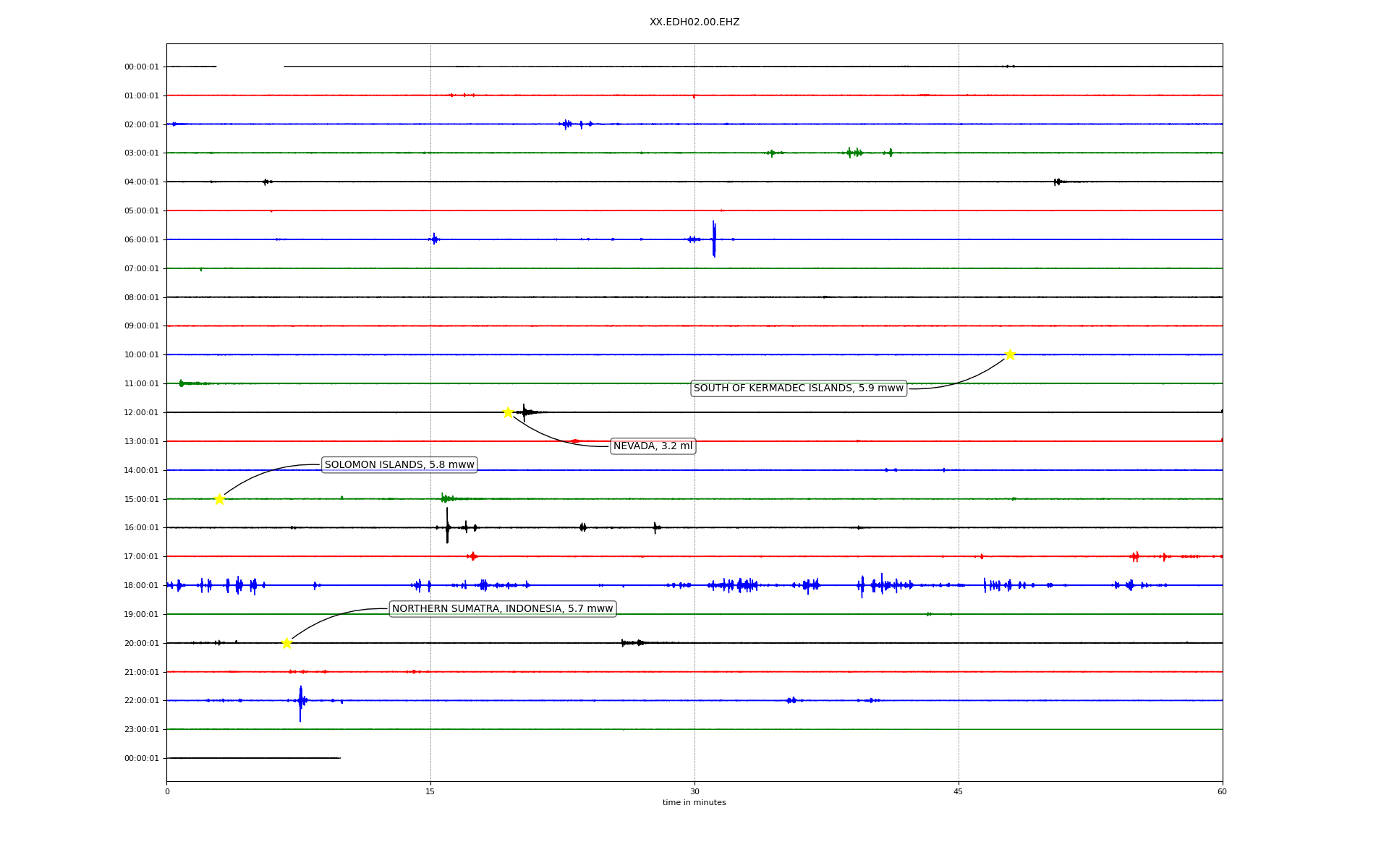1389x868 pixels.
Task: Click the NORTHERN SUMATRA, INDONESIA annotation
Action: (x=502, y=609)
